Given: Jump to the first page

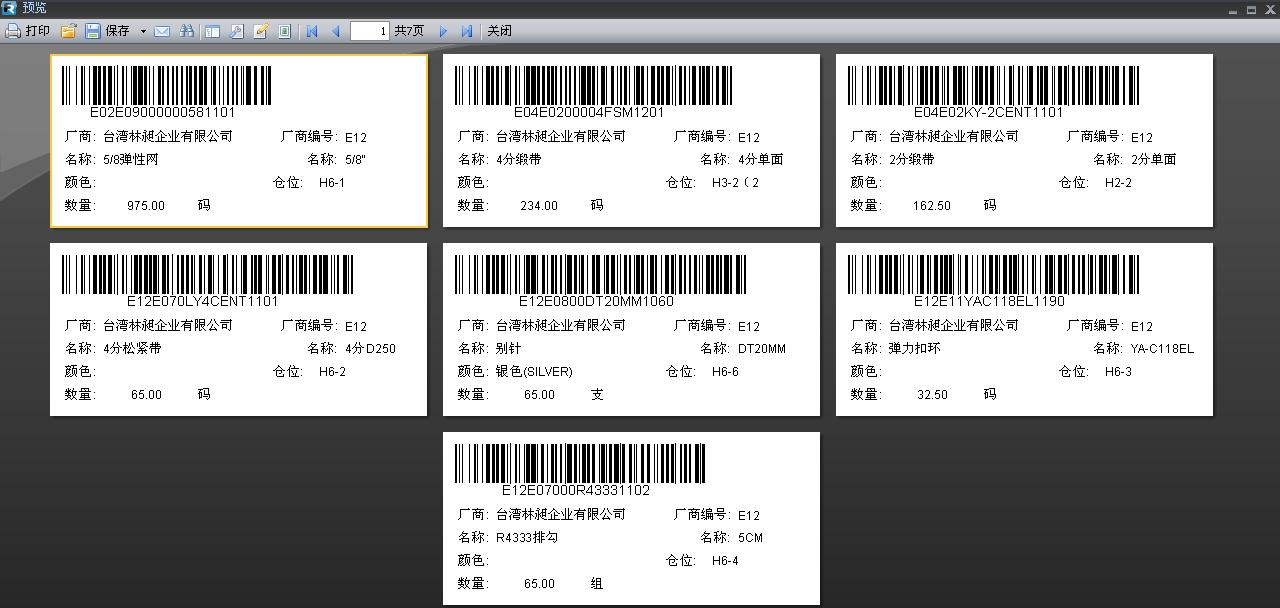Looking at the screenshot, I should pyautogui.click(x=312, y=31).
